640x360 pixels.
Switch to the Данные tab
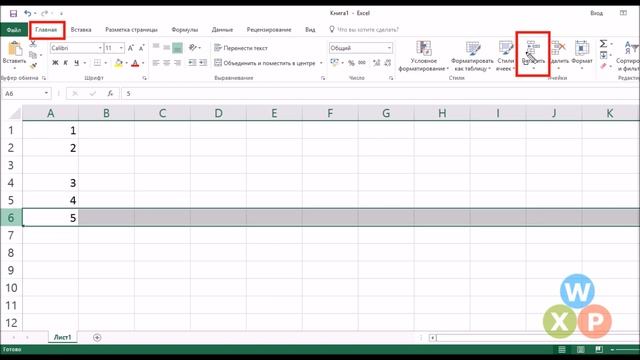pyautogui.click(x=222, y=30)
